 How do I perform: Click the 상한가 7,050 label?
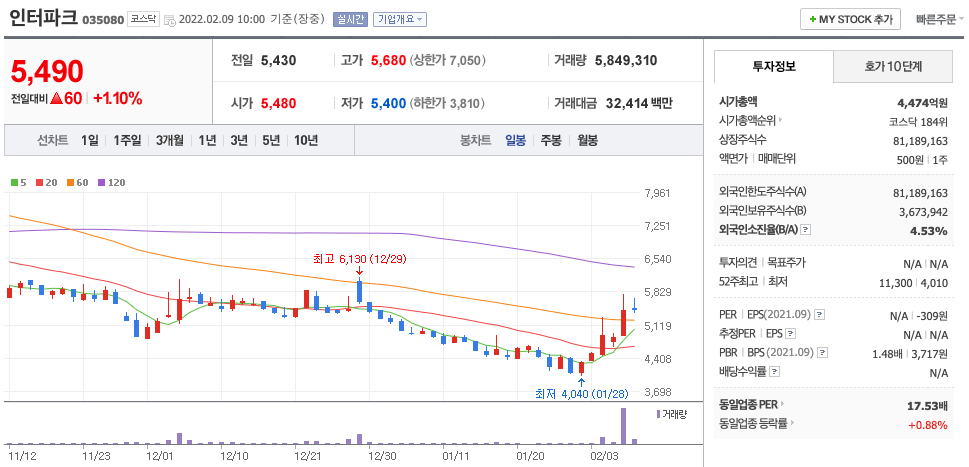click(x=447, y=61)
